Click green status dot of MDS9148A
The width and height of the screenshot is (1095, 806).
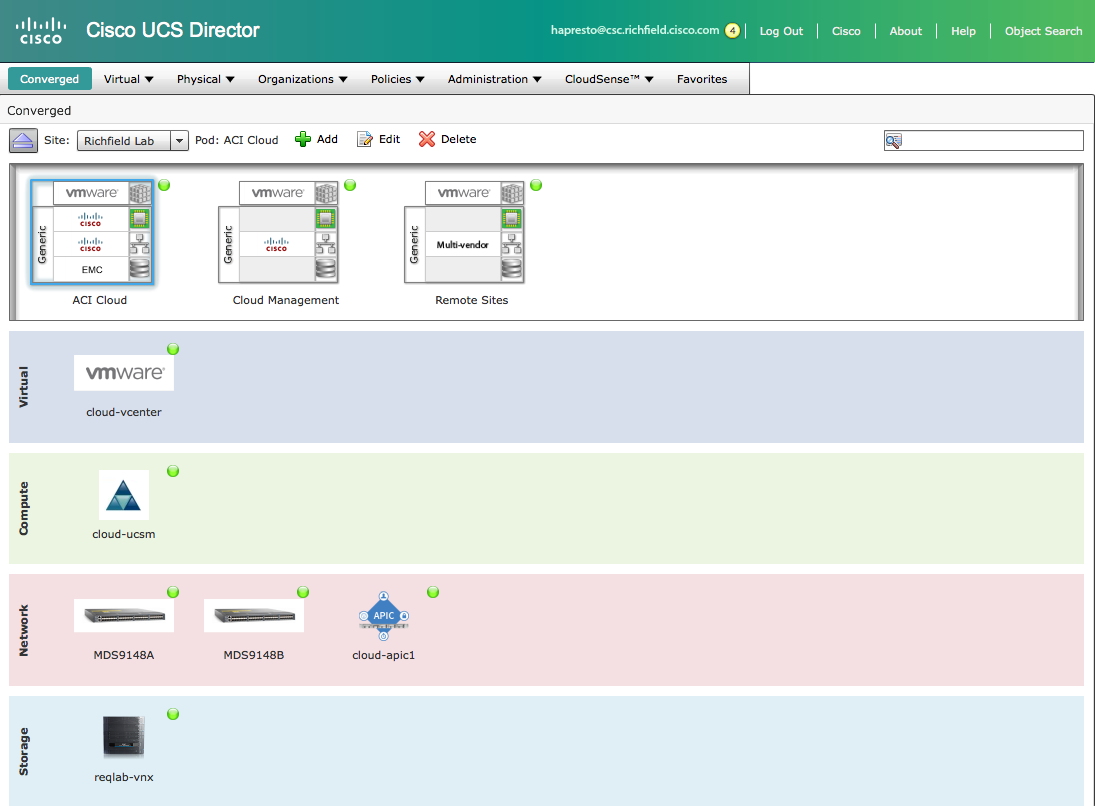coord(173,592)
